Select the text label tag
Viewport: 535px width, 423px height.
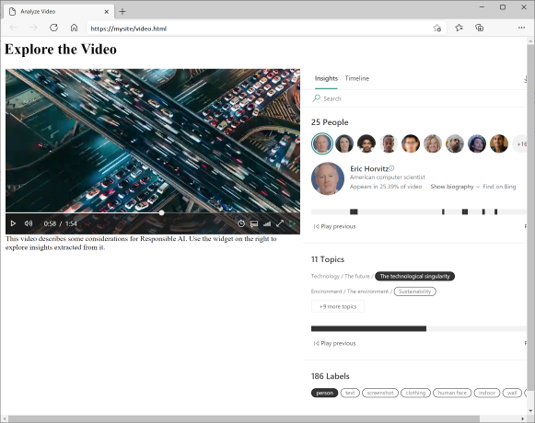click(x=350, y=393)
